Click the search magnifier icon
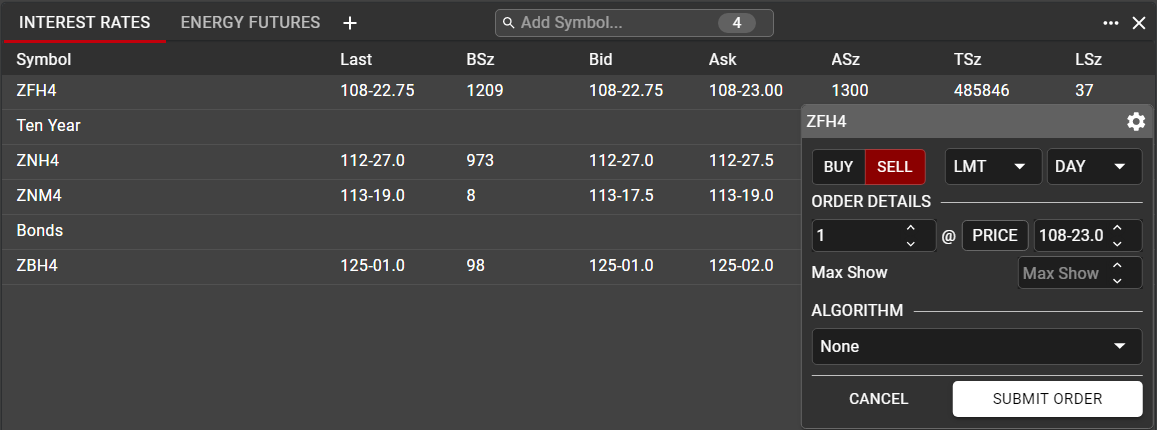 509,23
